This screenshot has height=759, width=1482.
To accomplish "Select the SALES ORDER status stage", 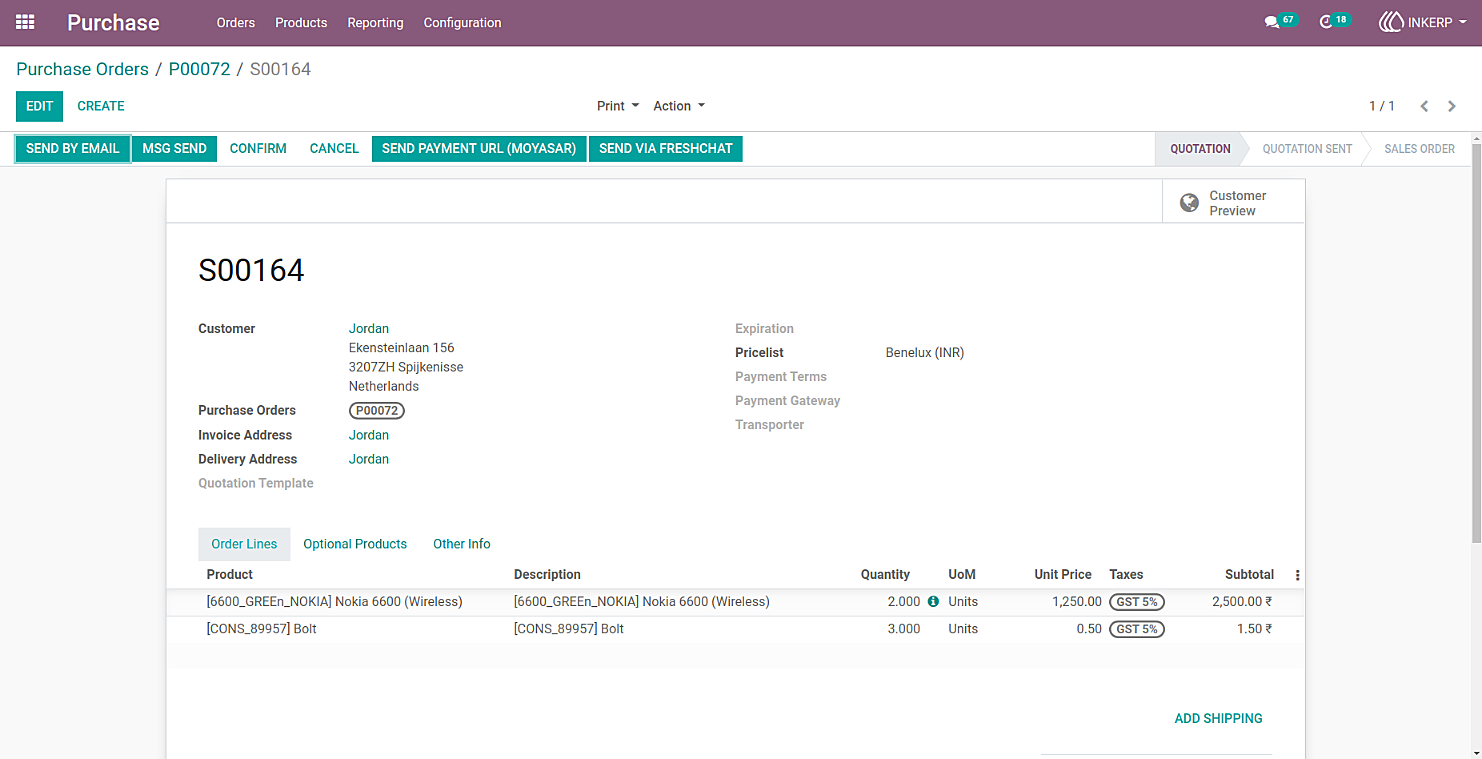I will click(1419, 149).
